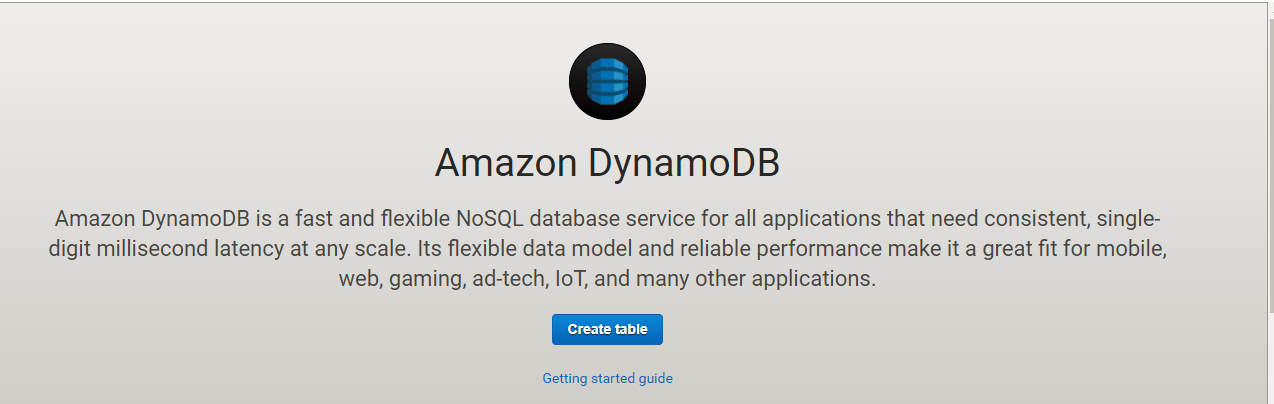The height and width of the screenshot is (404, 1274).
Task: Click the large Amazon DynamoDB heading
Action: pyautogui.click(x=607, y=163)
